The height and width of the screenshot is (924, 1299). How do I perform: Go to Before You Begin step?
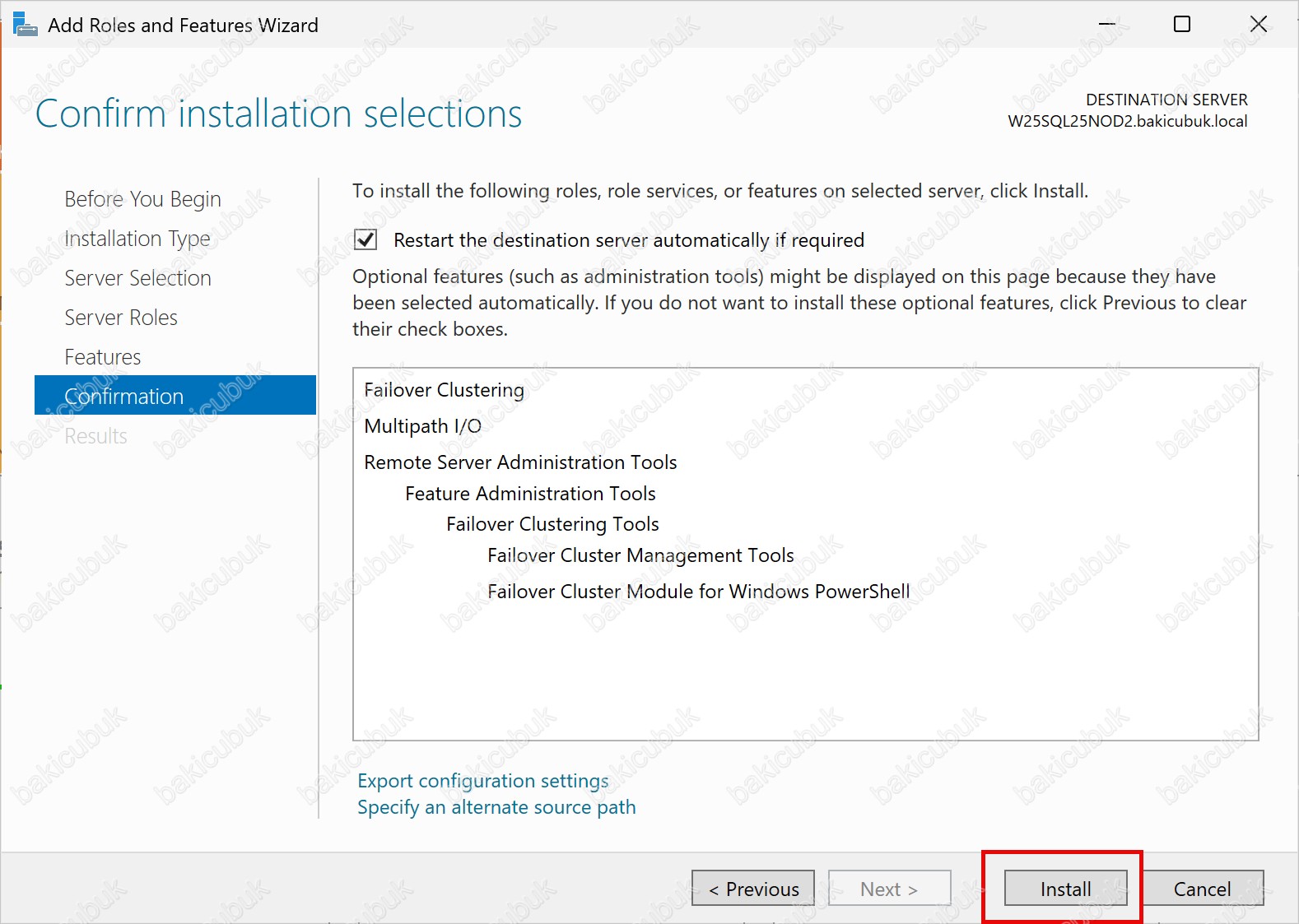142,199
